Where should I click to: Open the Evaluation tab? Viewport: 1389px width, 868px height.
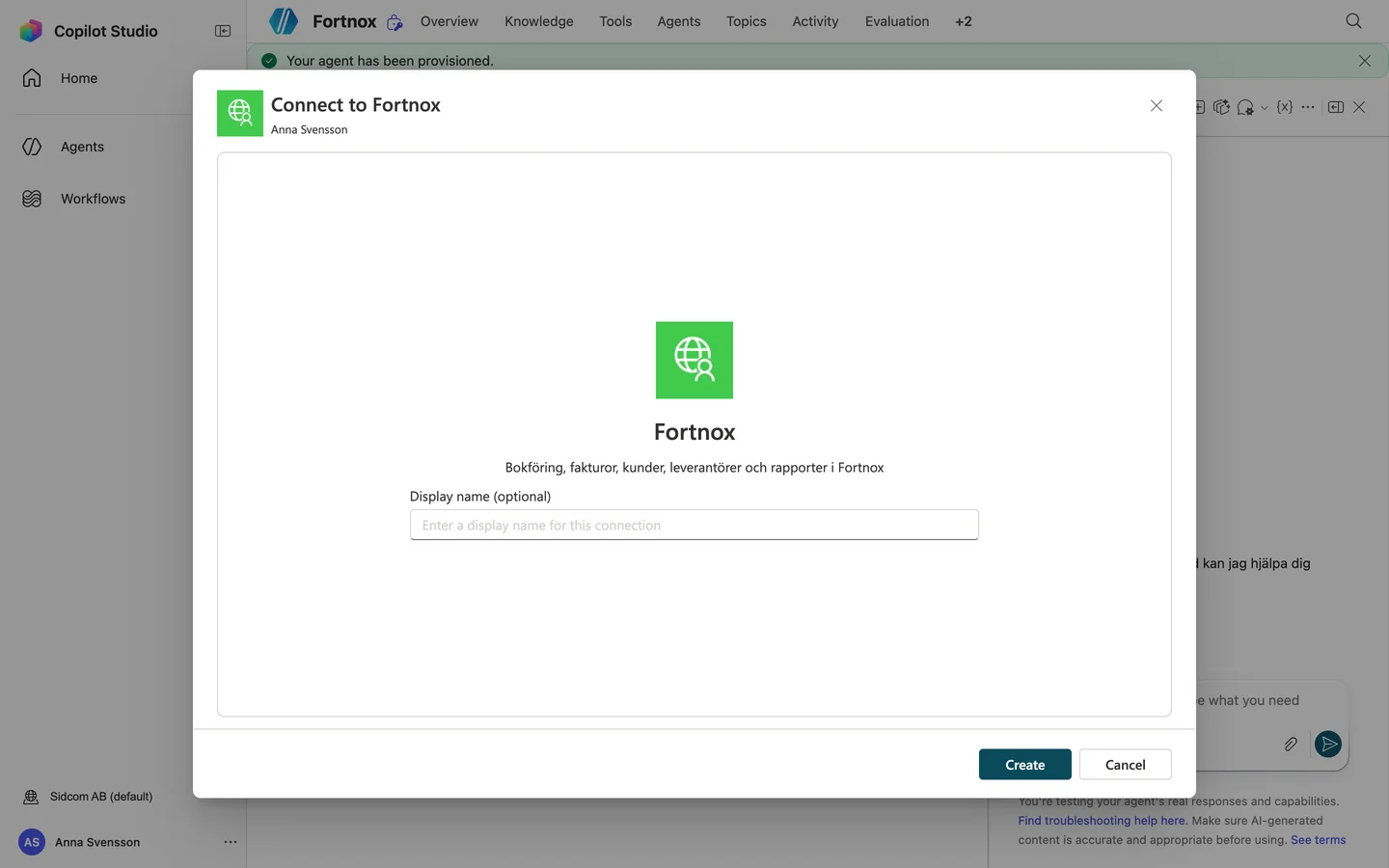pos(897,21)
